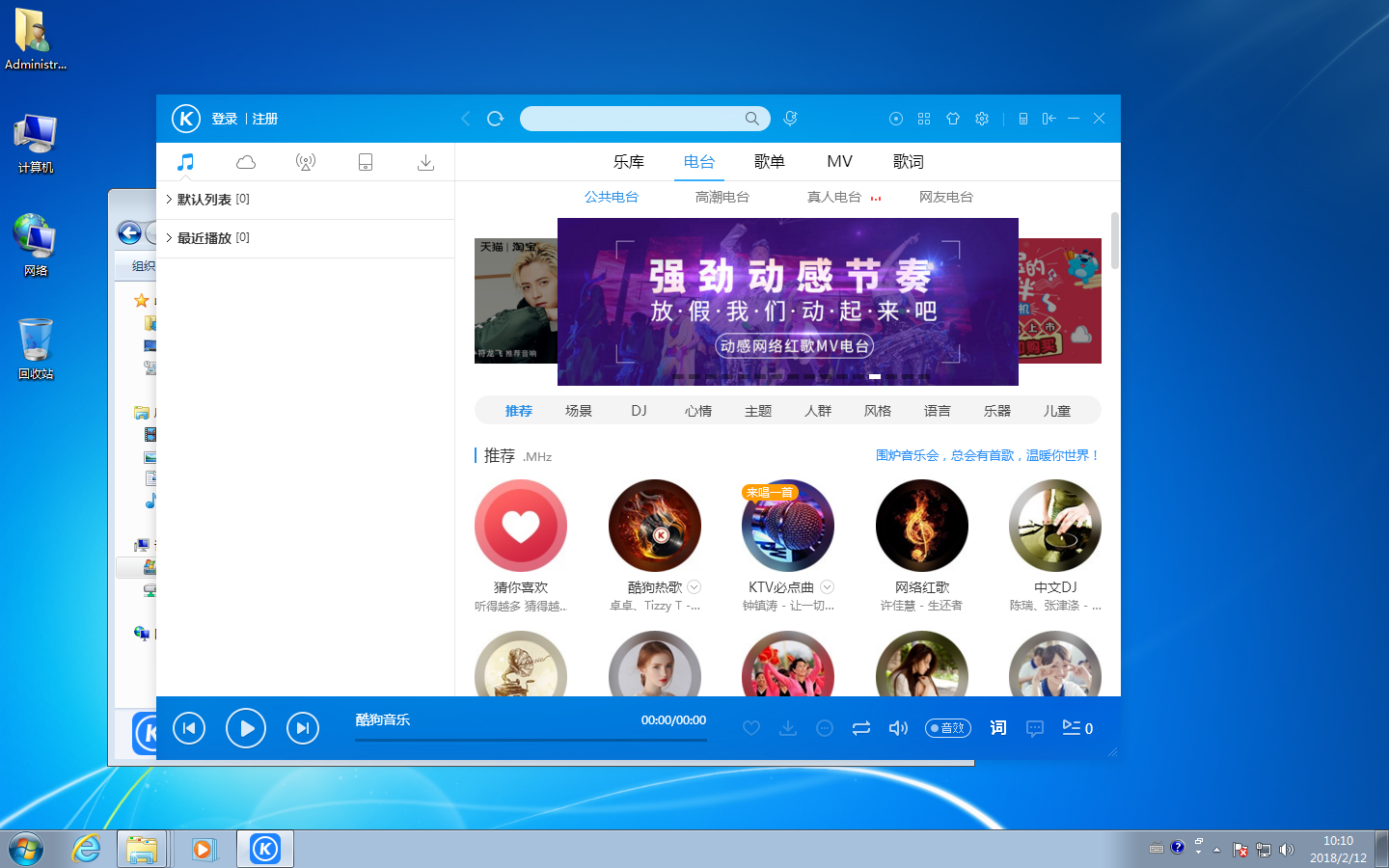Click the KuGou logo in title bar

point(186,119)
